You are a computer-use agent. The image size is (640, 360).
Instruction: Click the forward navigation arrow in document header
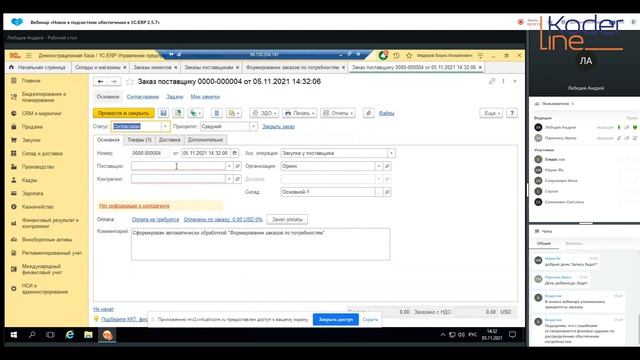tap(114, 82)
